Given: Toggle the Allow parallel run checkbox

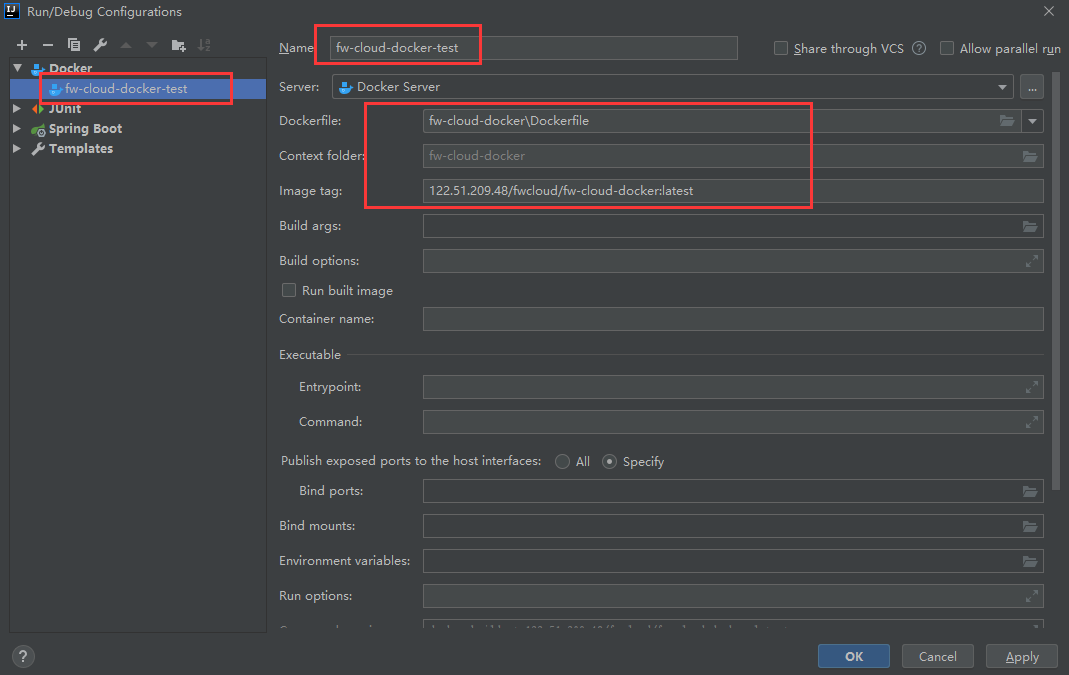Looking at the screenshot, I should (947, 48).
